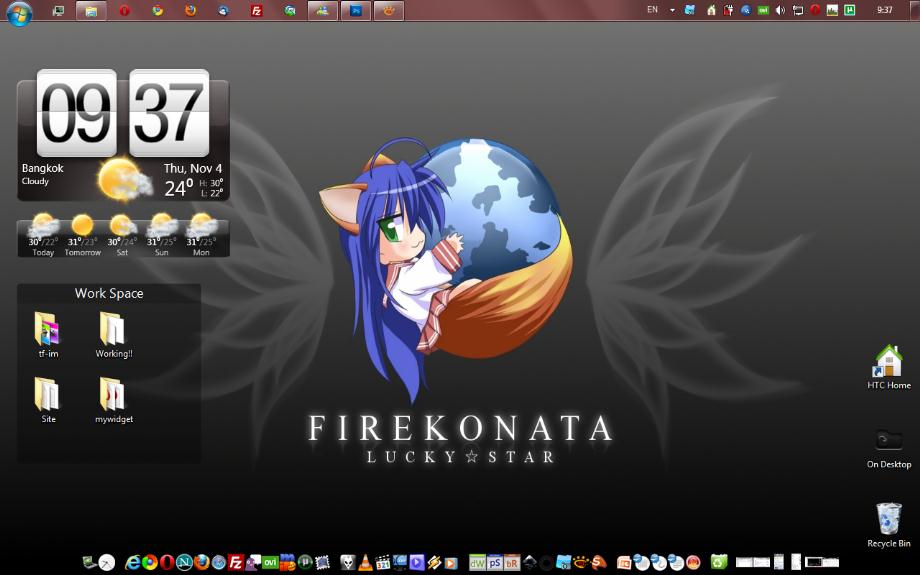Launch Chrome from the bottom dock
The height and width of the screenshot is (575, 920).
tap(150, 563)
